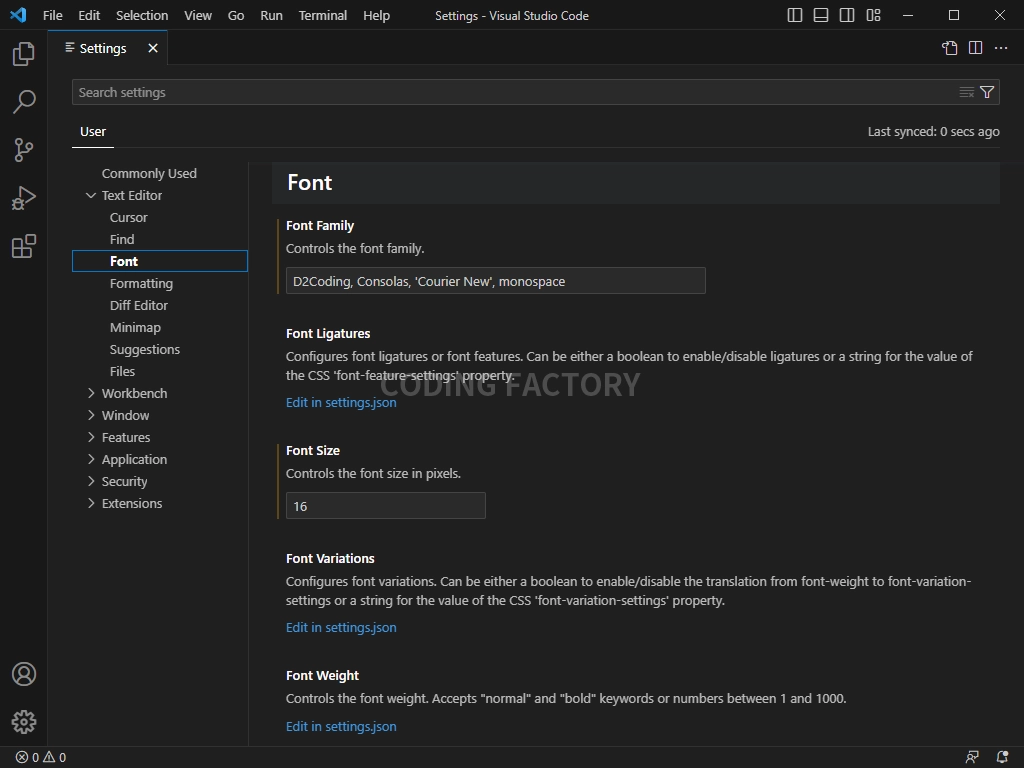Viewport: 1024px width, 768px height.
Task: Click the feedback icon in status bar
Action: [x=972, y=758]
